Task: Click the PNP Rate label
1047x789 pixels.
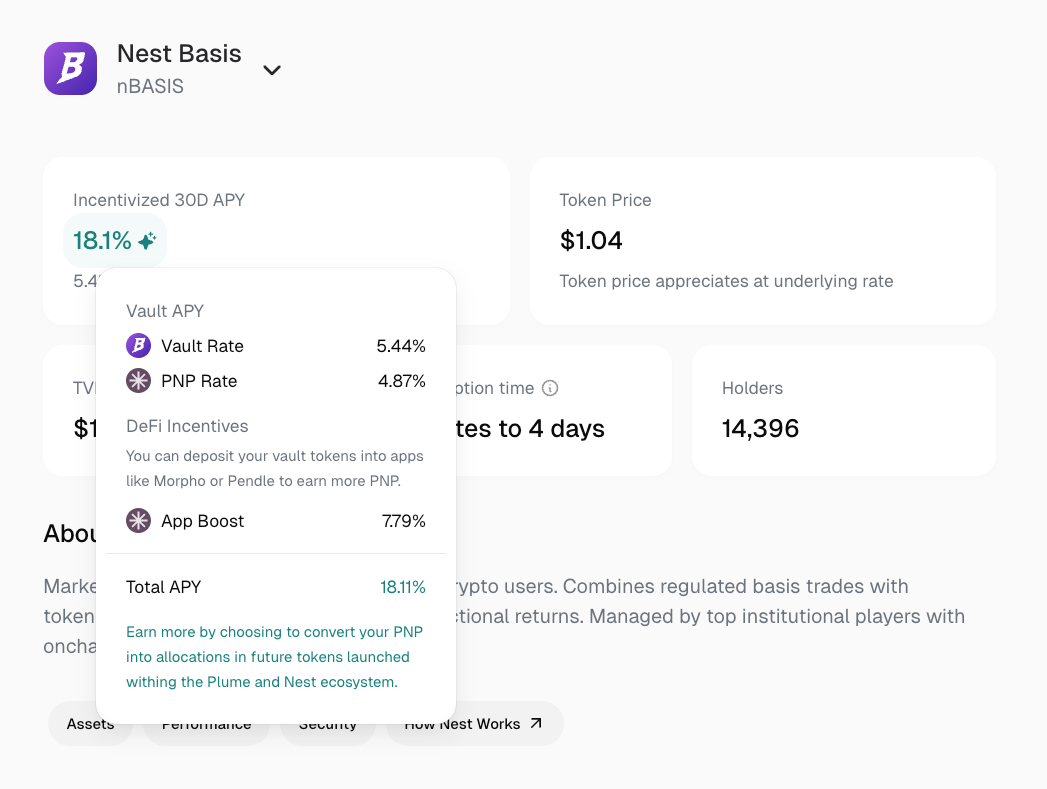Action: click(x=199, y=381)
